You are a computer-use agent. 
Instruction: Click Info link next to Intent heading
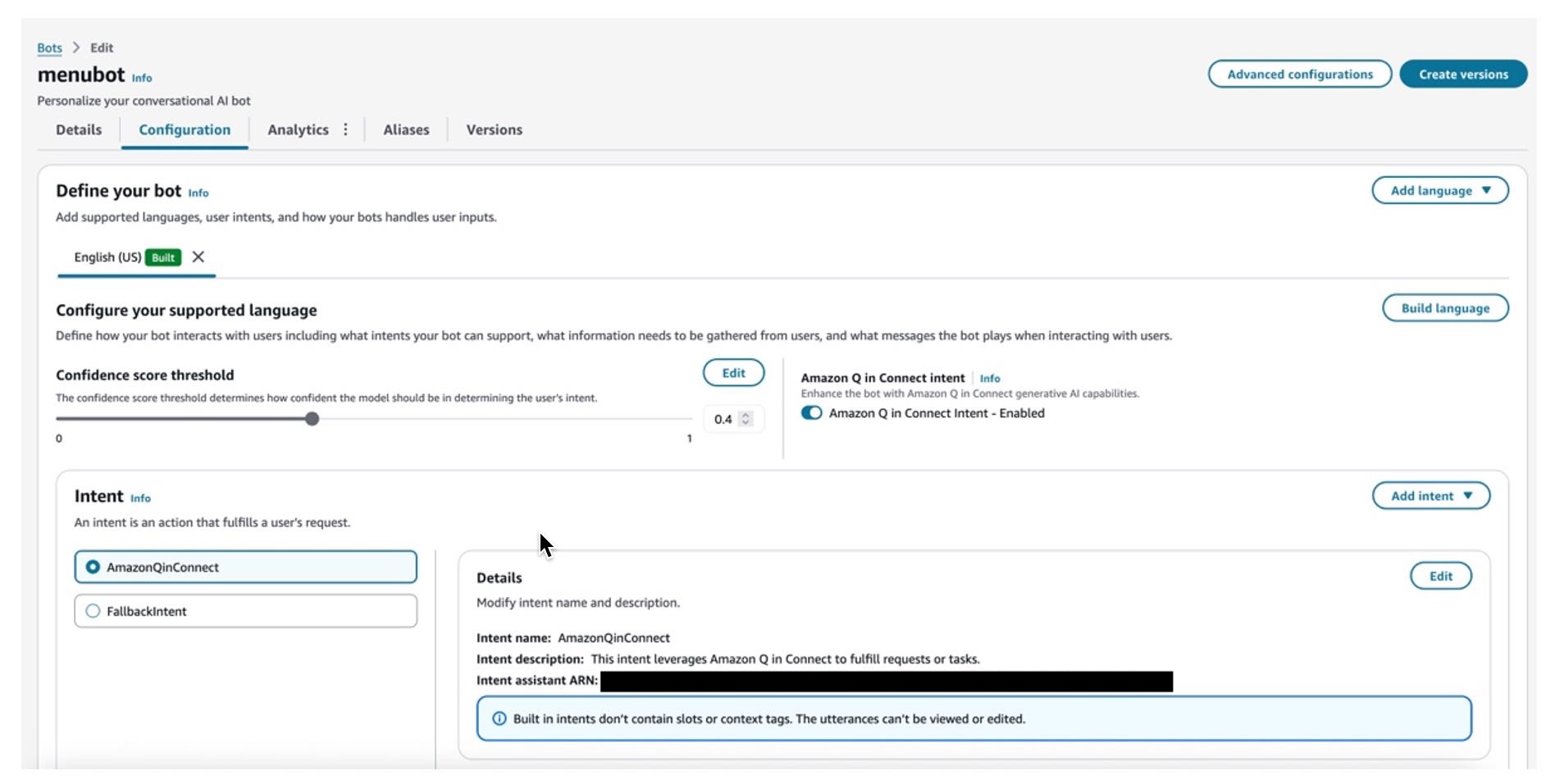(140, 499)
